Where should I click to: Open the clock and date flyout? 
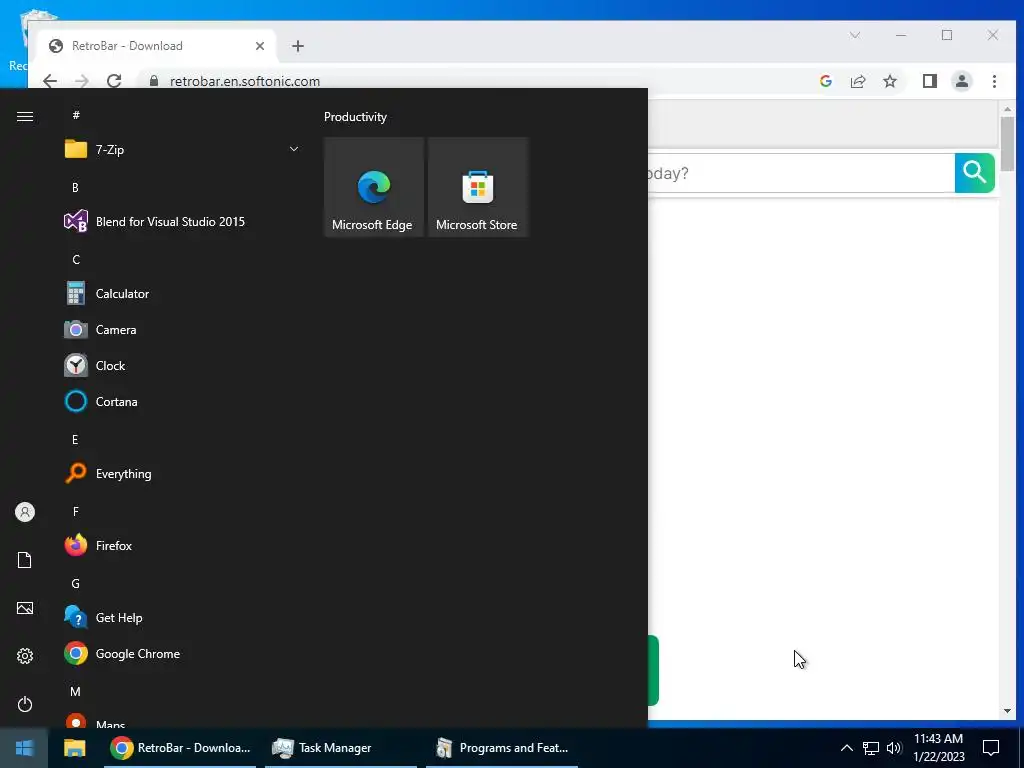click(938, 748)
